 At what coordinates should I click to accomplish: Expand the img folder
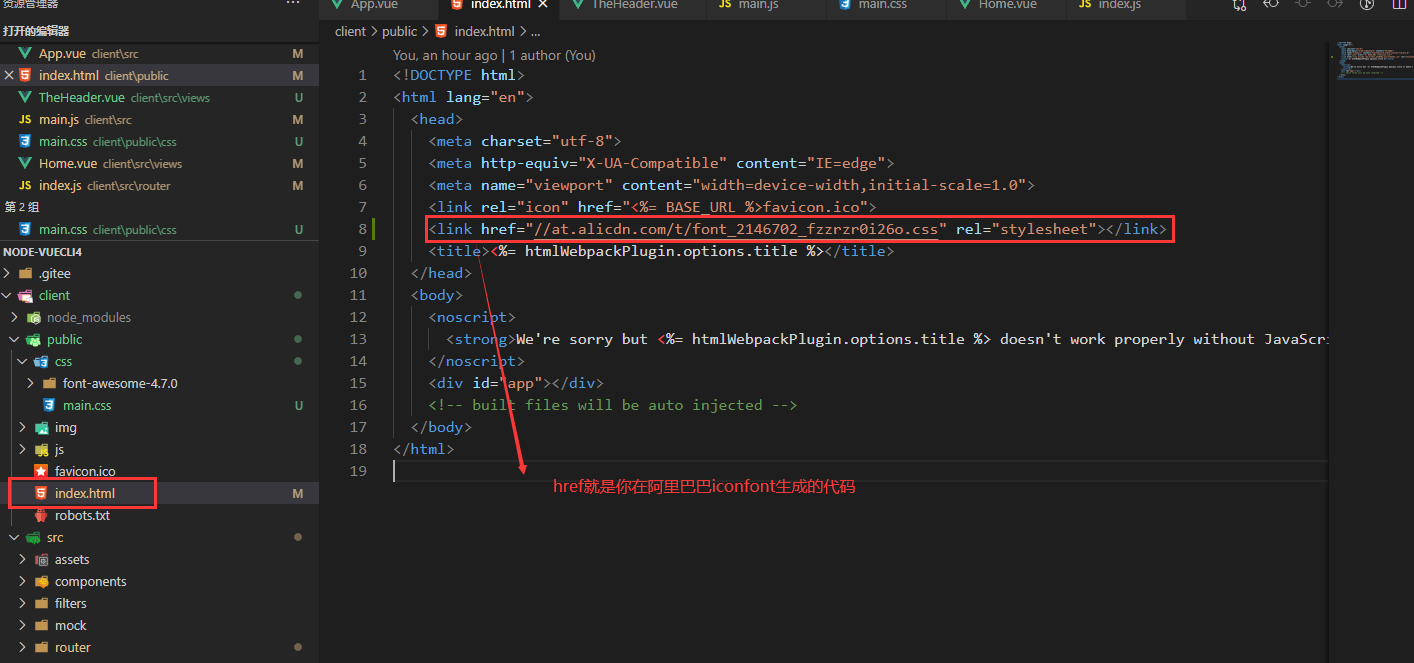(22, 427)
